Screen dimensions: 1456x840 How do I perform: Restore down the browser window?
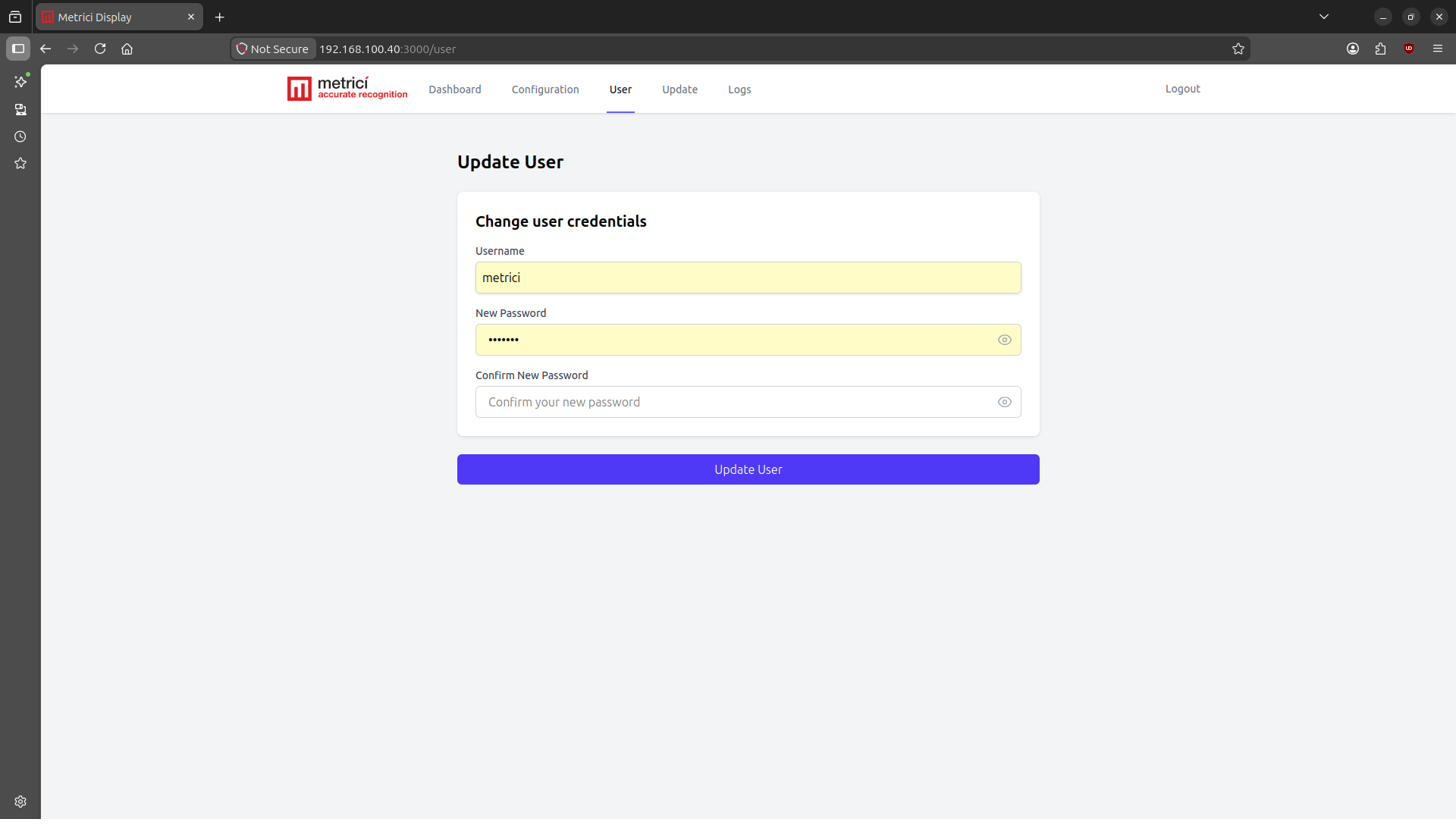(x=1411, y=17)
